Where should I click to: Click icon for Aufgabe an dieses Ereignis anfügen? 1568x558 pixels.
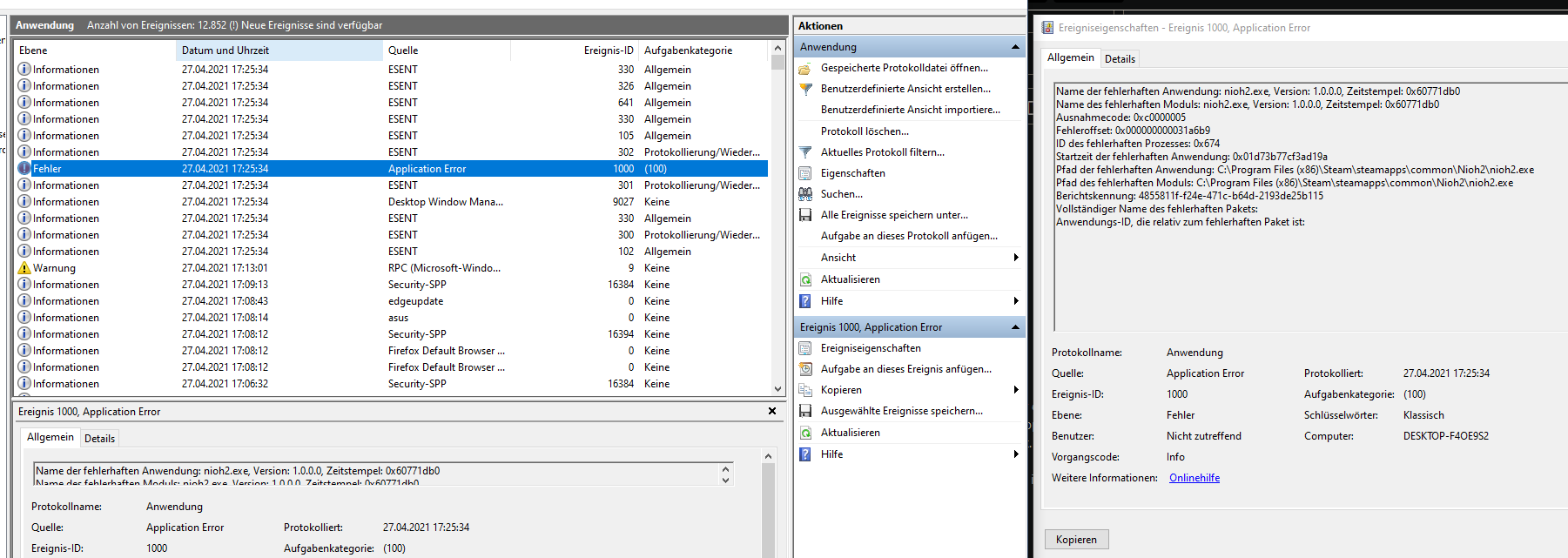(805, 369)
